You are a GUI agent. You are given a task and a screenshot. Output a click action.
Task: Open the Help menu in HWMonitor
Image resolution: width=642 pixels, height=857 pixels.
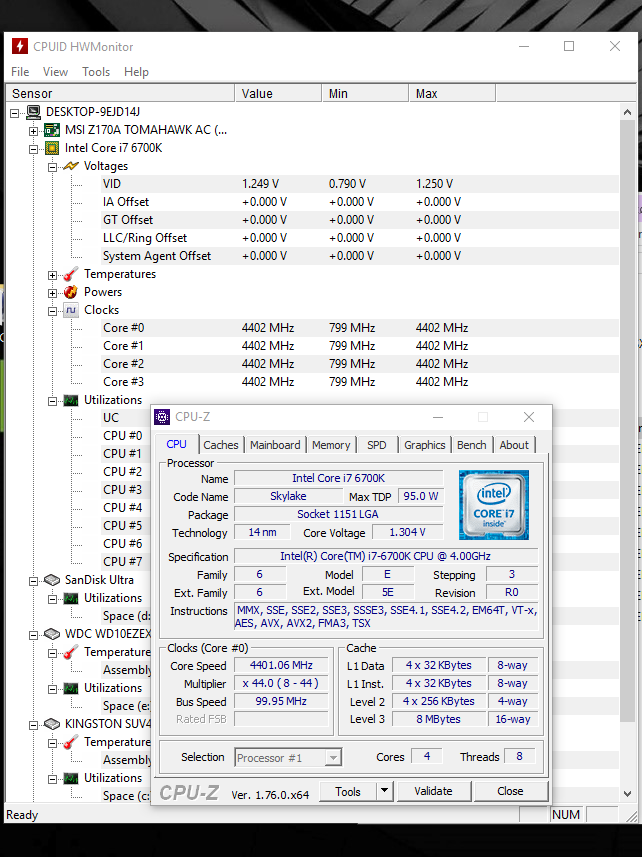pos(136,72)
